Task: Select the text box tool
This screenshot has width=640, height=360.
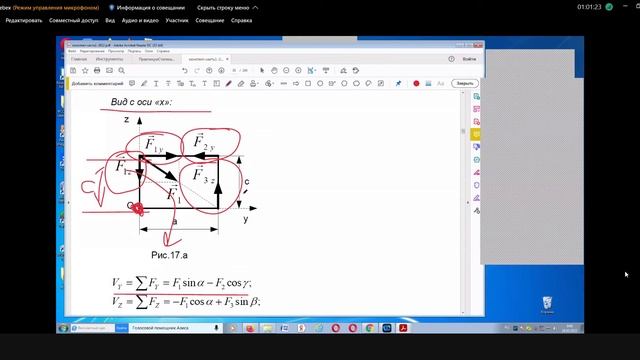Action: [x=217, y=83]
